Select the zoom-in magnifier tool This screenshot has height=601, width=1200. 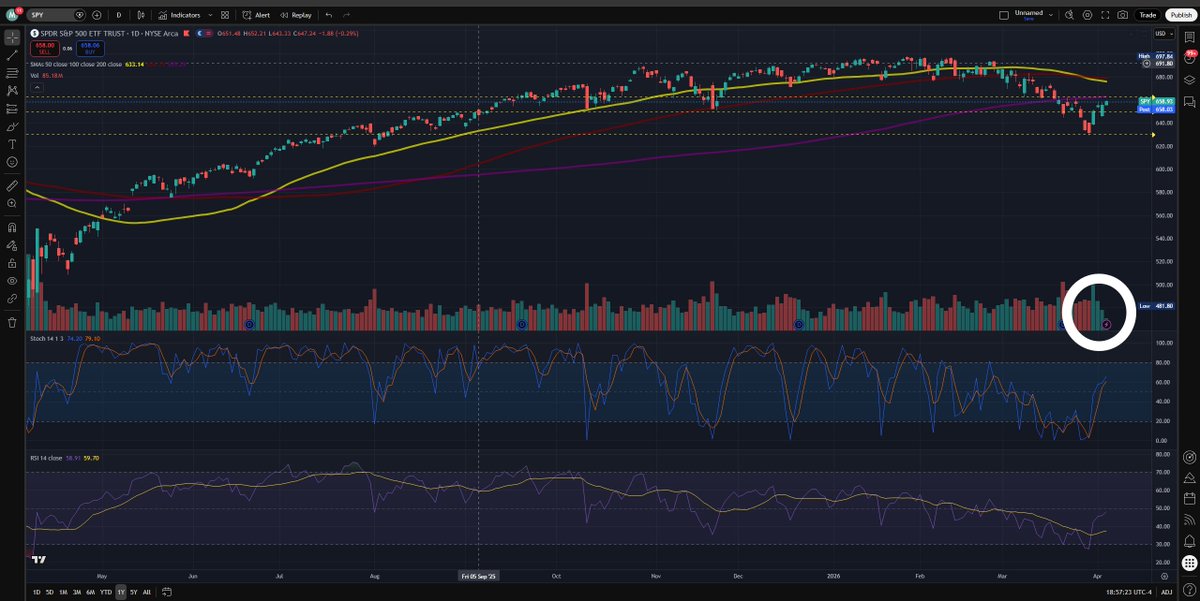[x=12, y=203]
